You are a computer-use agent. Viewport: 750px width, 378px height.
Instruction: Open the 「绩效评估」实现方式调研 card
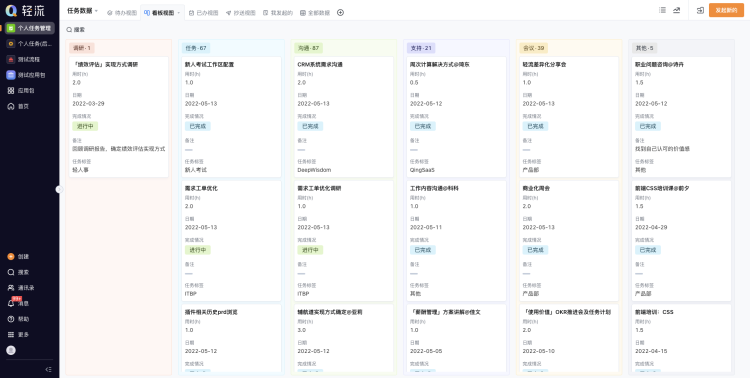[x=119, y=117]
